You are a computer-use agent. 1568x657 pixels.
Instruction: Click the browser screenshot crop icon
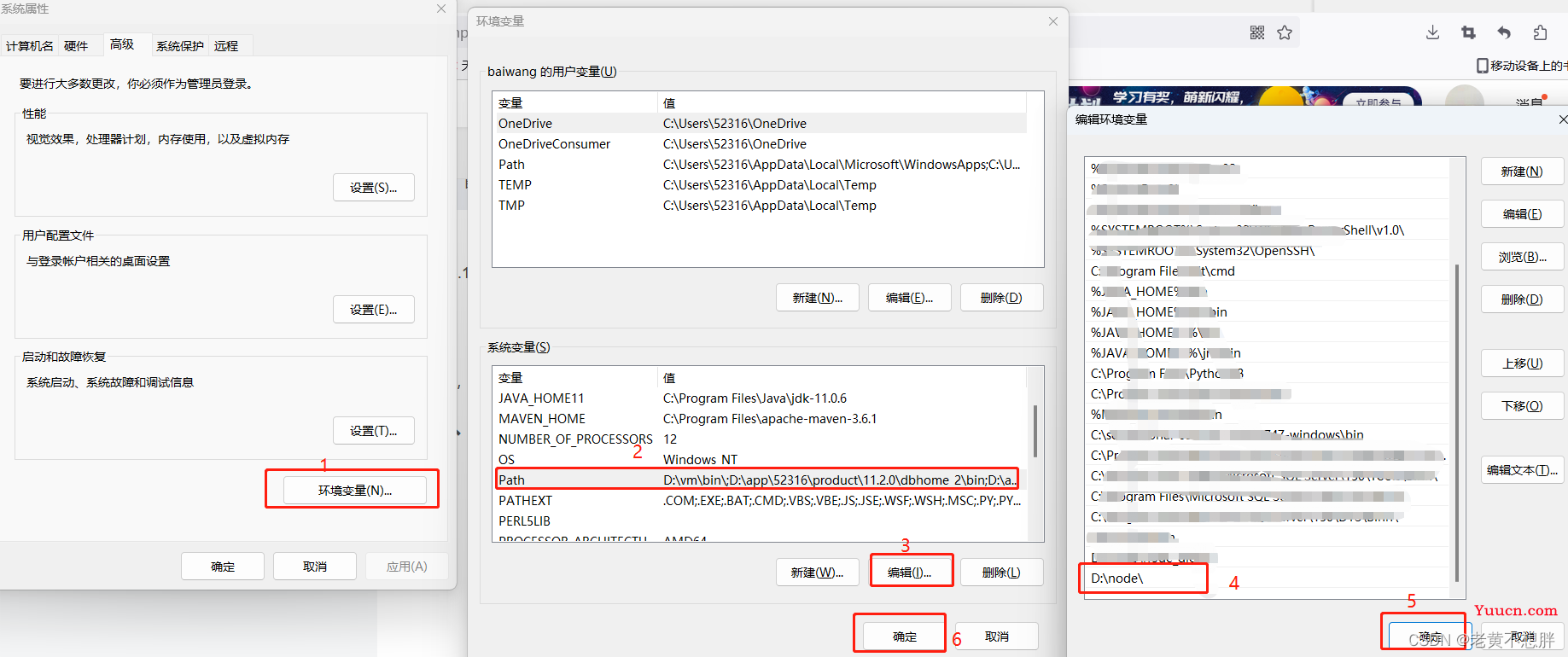1468,32
